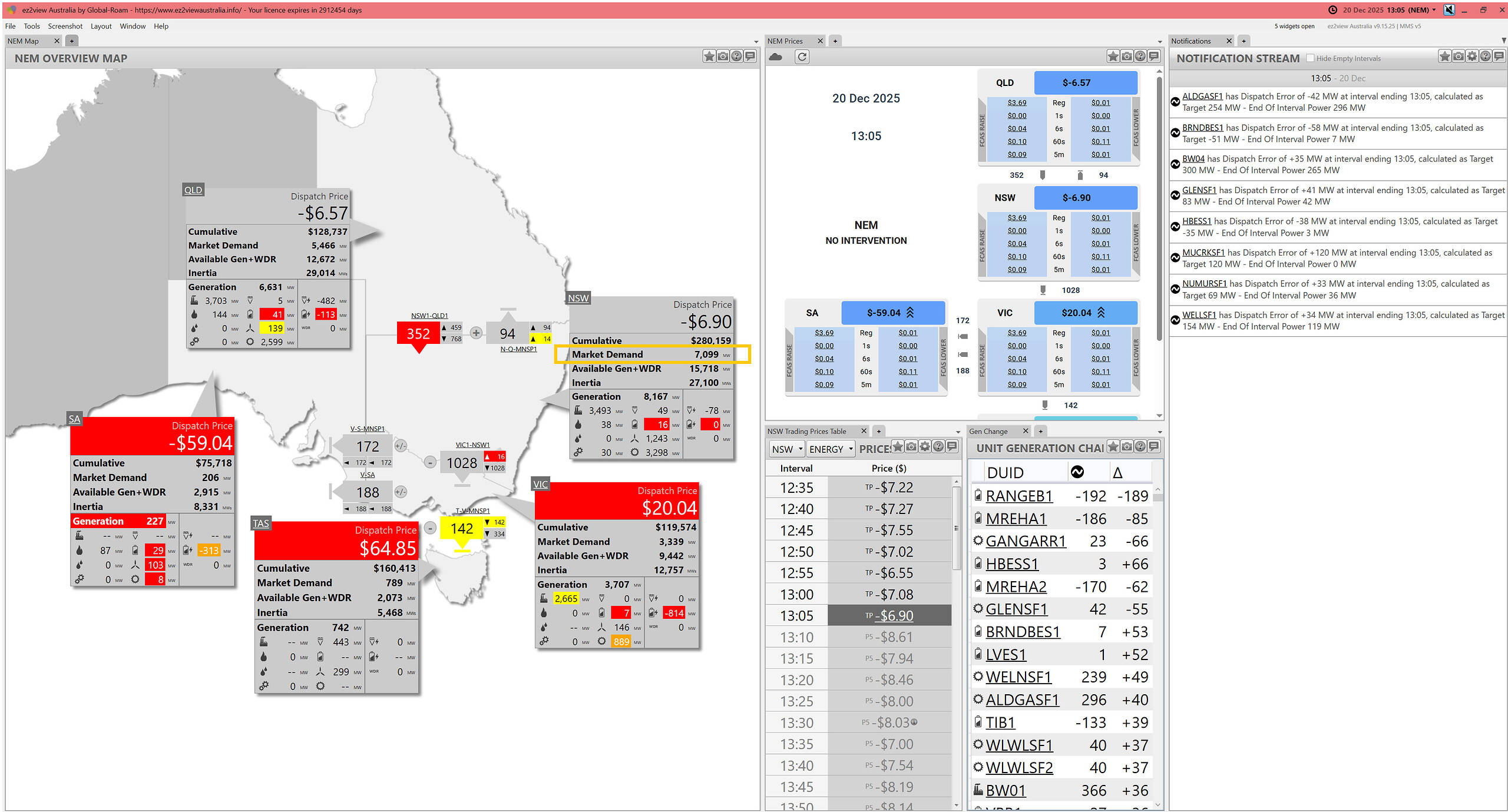This screenshot has width=1508, height=812.
Task: Expand the N-Q-MNSP1 interconnector with plus button
Action: pos(476,333)
